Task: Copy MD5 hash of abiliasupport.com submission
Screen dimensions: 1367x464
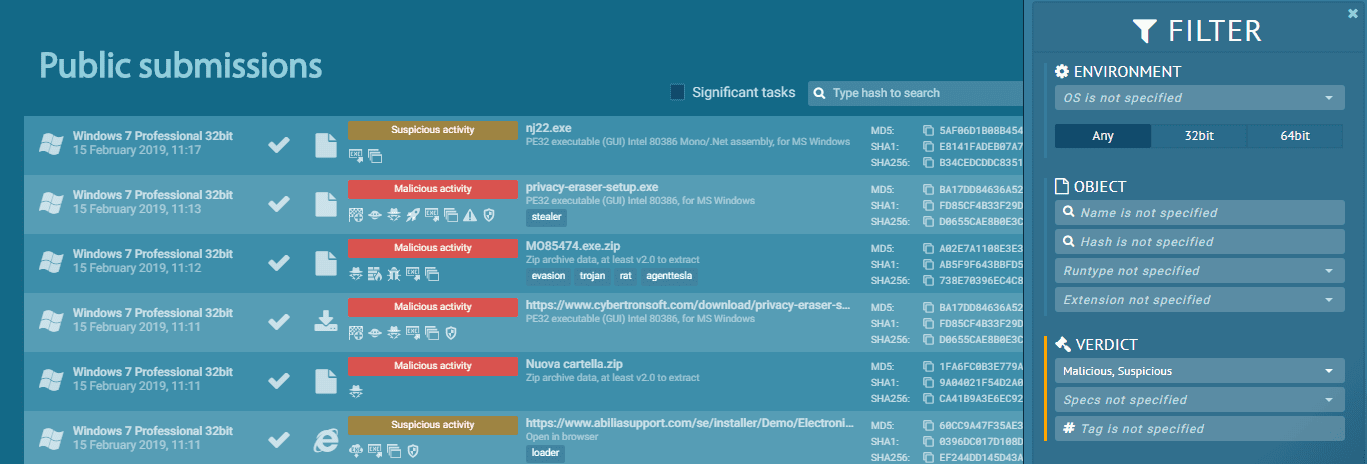Action: click(929, 425)
